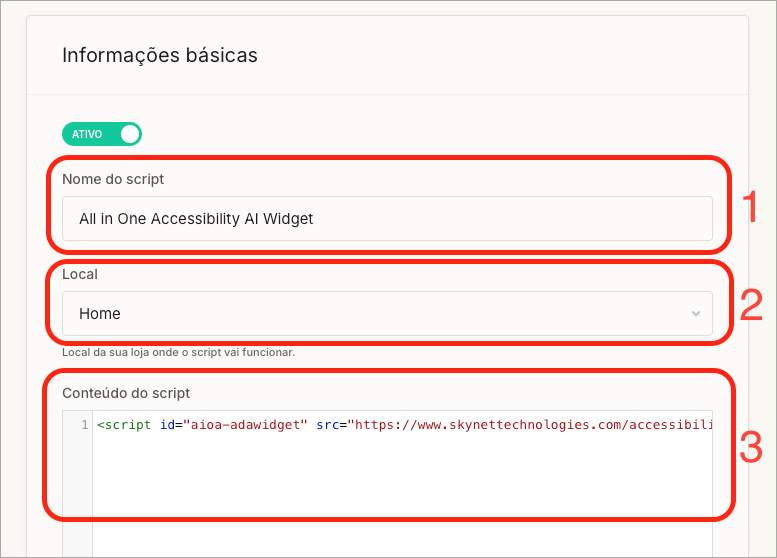The height and width of the screenshot is (558, 777).
Task: Click the ATIVO label text inside the switch
Action: click(x=87, y=134)
